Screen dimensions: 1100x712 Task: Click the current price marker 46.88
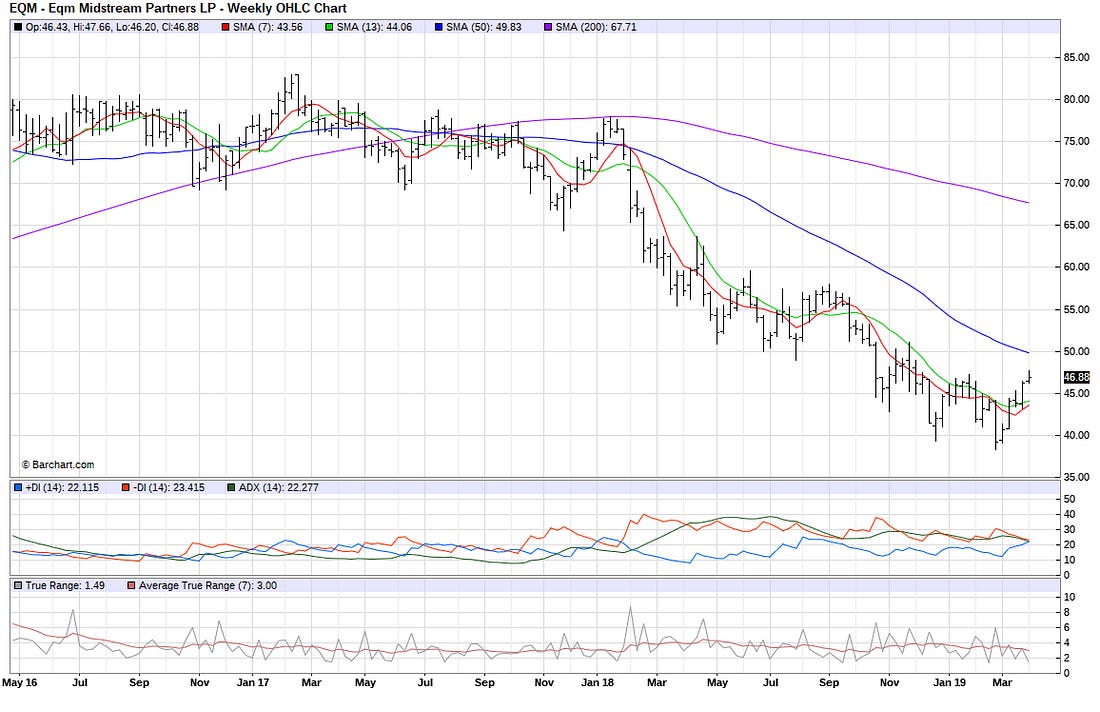(1077, 377)
